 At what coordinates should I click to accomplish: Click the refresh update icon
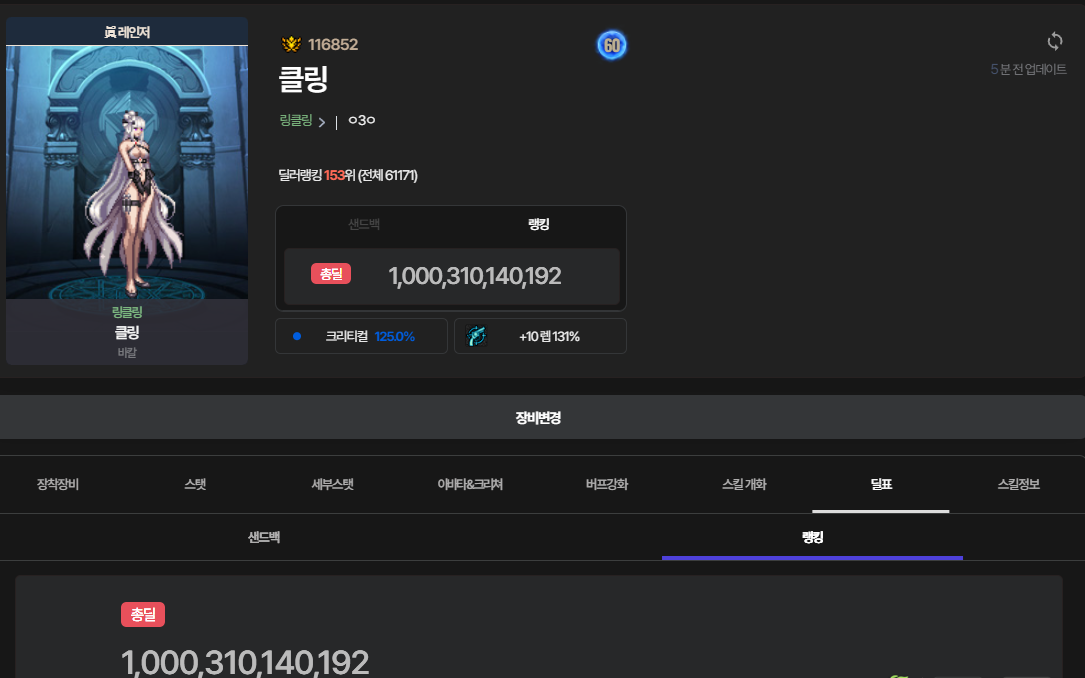(x=1054, y=41)
